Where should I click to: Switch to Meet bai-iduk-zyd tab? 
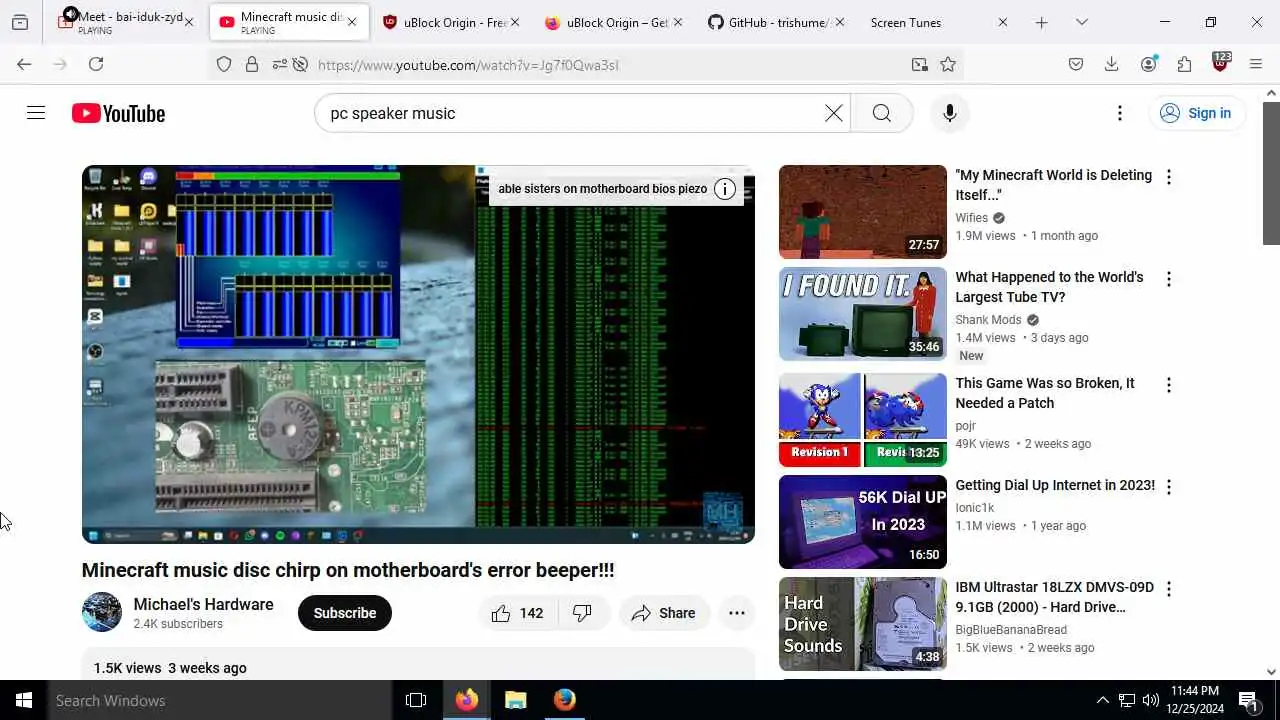125,22
